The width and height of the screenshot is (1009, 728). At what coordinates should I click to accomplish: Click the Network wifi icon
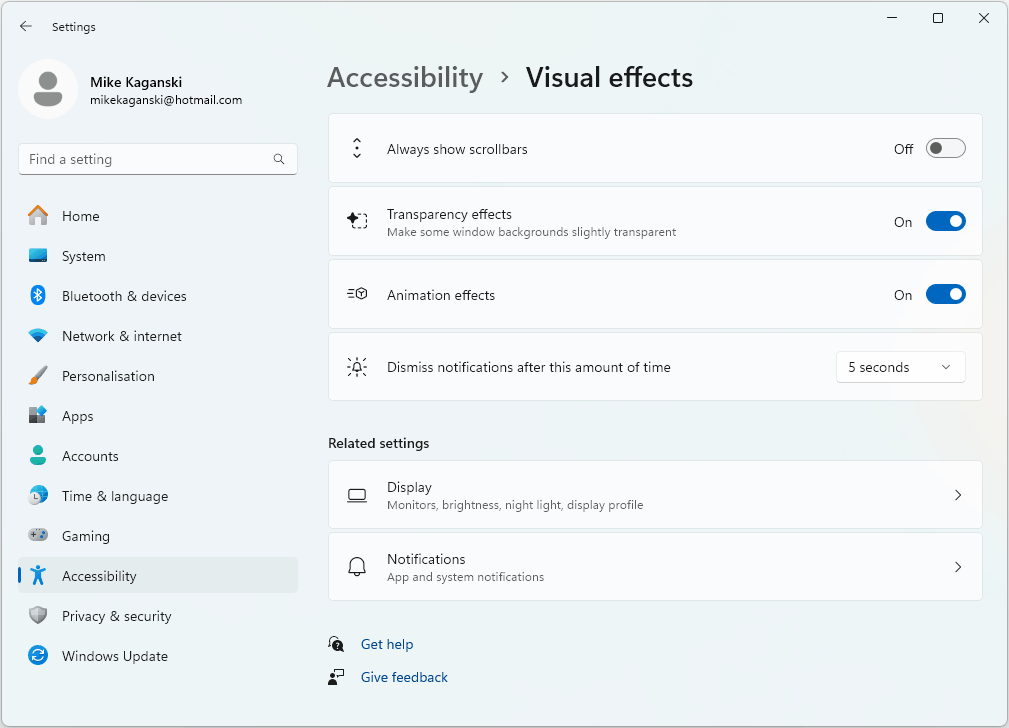pos(38,335)
